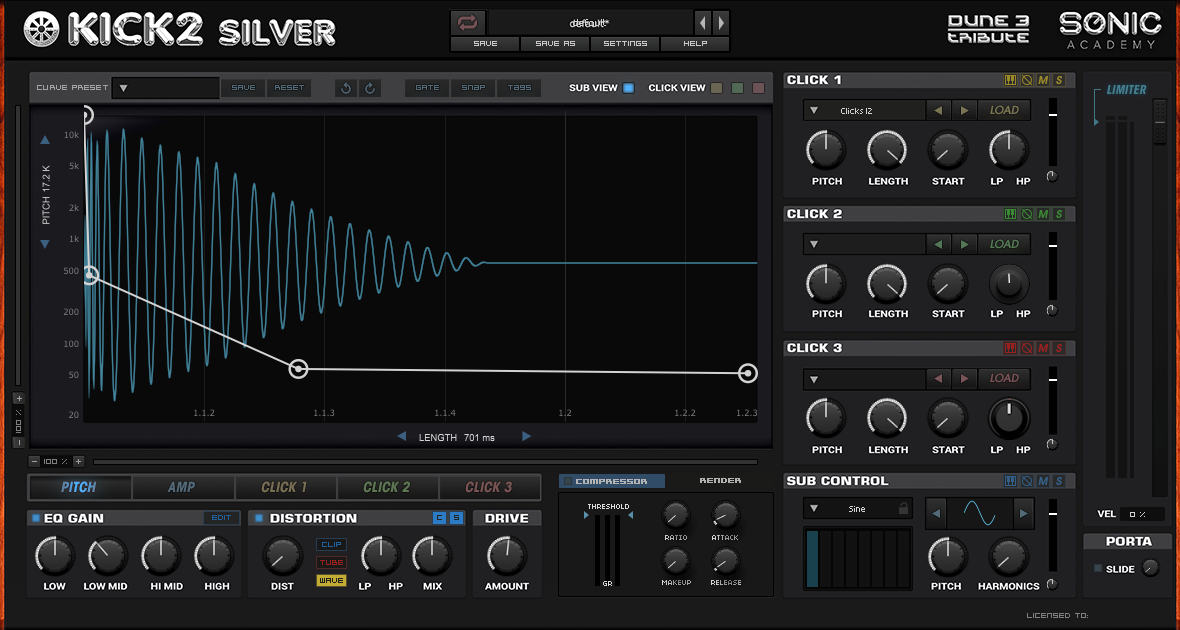Click the undo curve arrow icon
This screenshot has height=630, width=1180.
coord(346,88)
